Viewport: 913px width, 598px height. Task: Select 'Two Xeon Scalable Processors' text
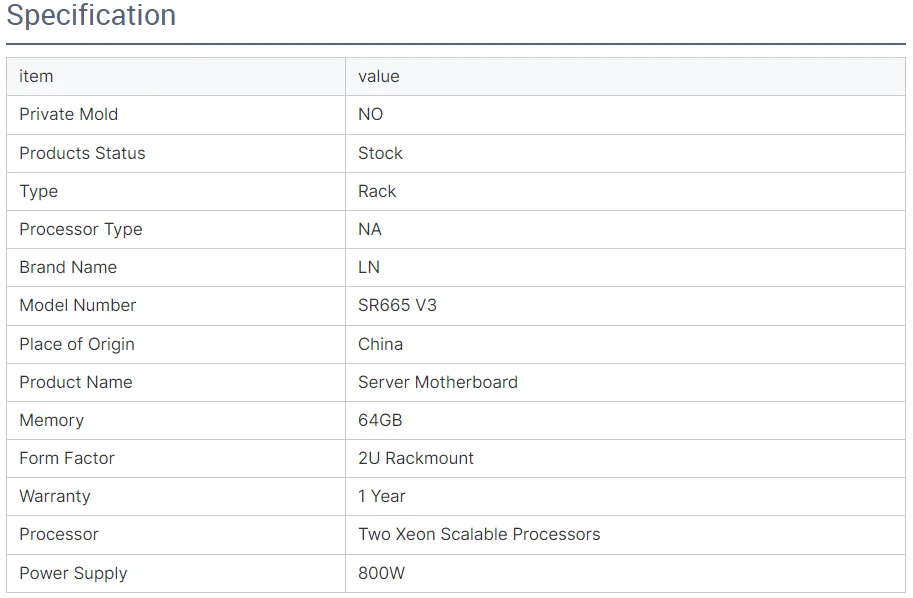[479, 534]
